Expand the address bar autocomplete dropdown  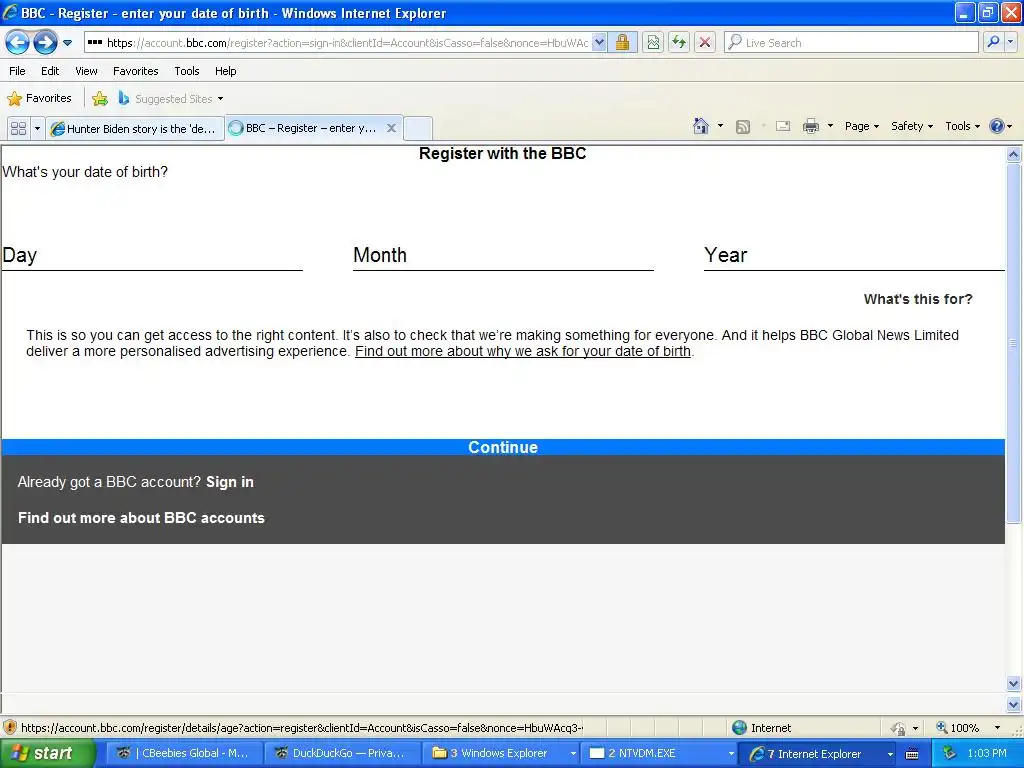click(599, 42)
